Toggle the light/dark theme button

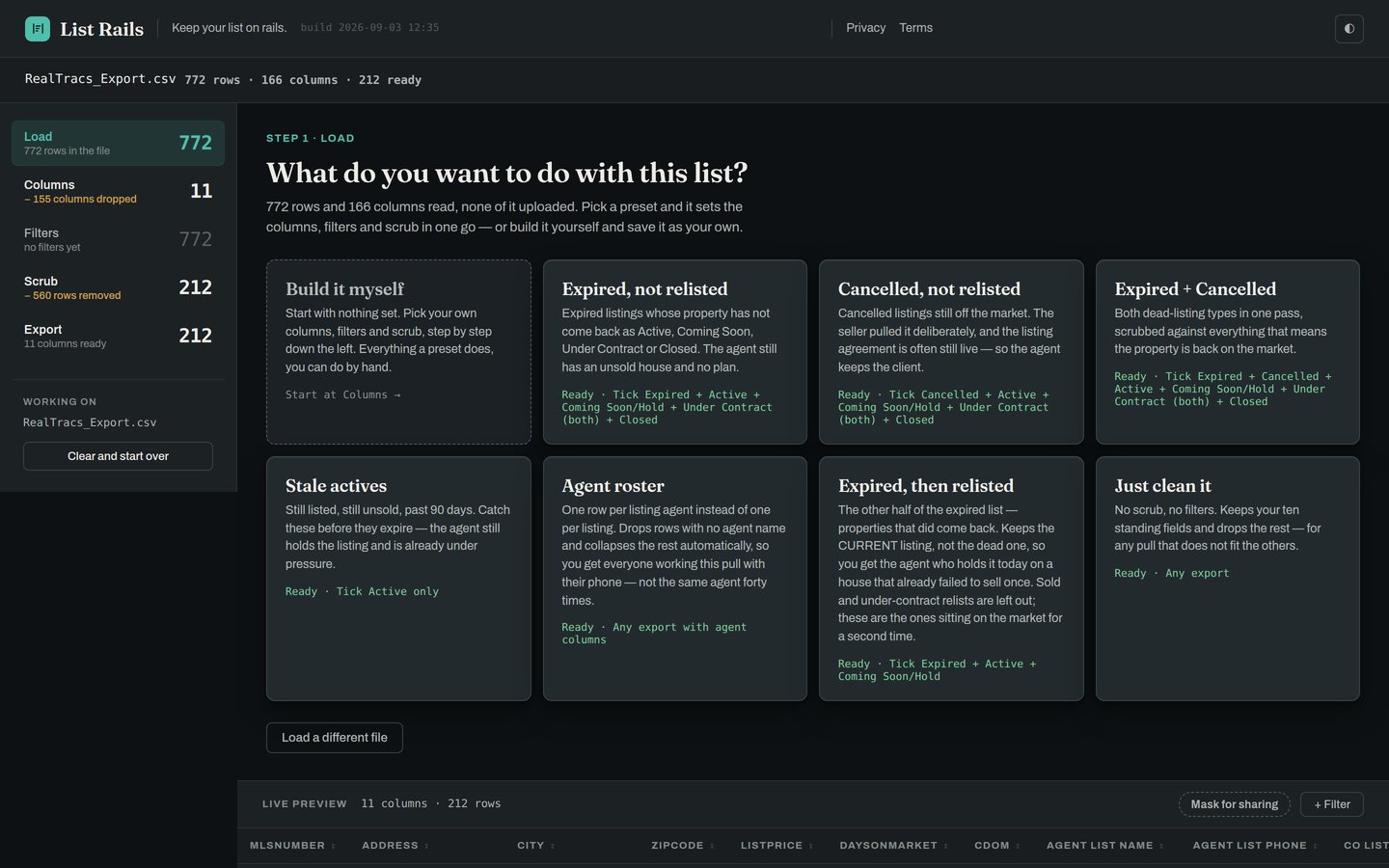point(1348,28)
